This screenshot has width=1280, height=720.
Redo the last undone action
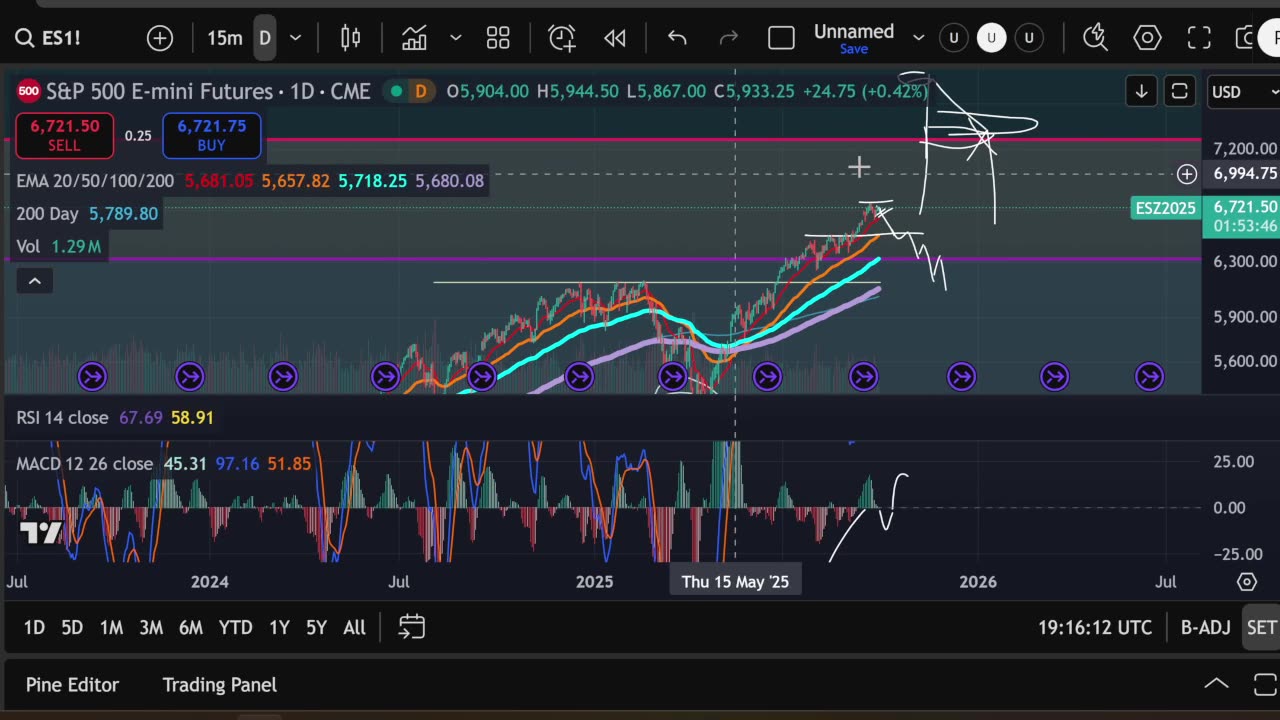click(x=729, y=38)
